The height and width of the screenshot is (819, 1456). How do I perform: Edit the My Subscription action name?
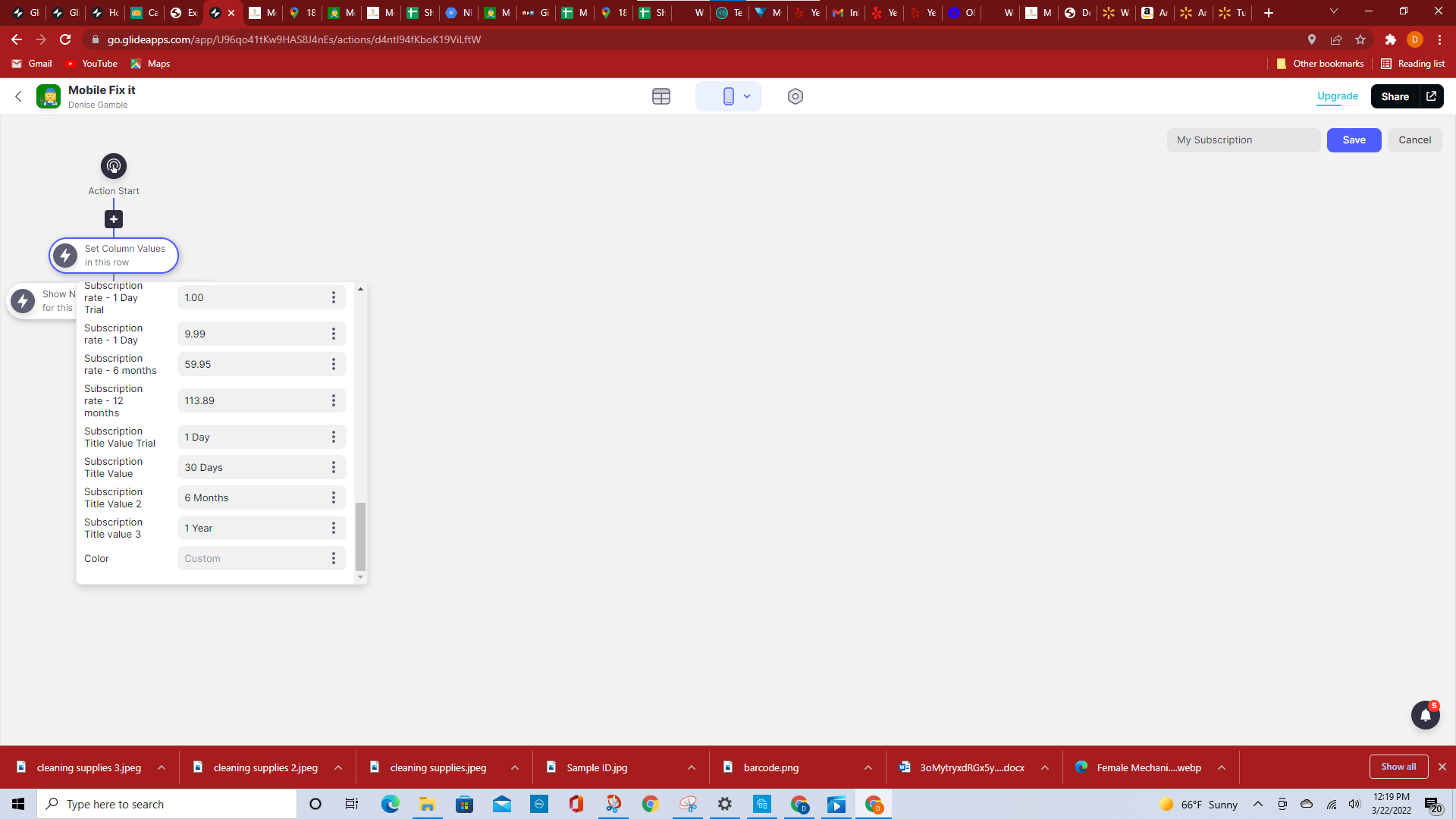pyautogui.click(x=1243, y=140)
